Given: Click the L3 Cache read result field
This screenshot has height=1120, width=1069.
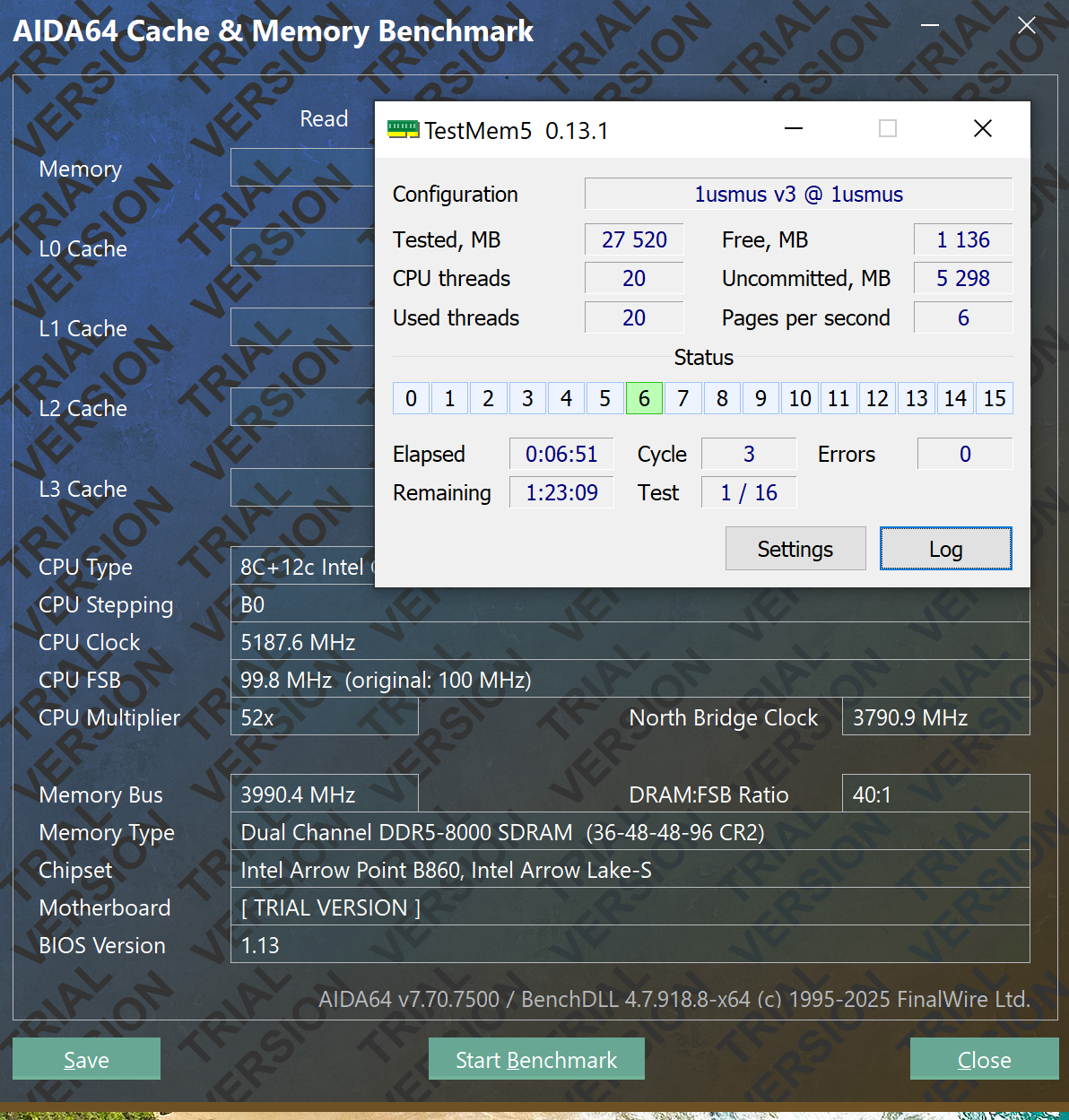Looking at the screenshot, I should point(302,488).
